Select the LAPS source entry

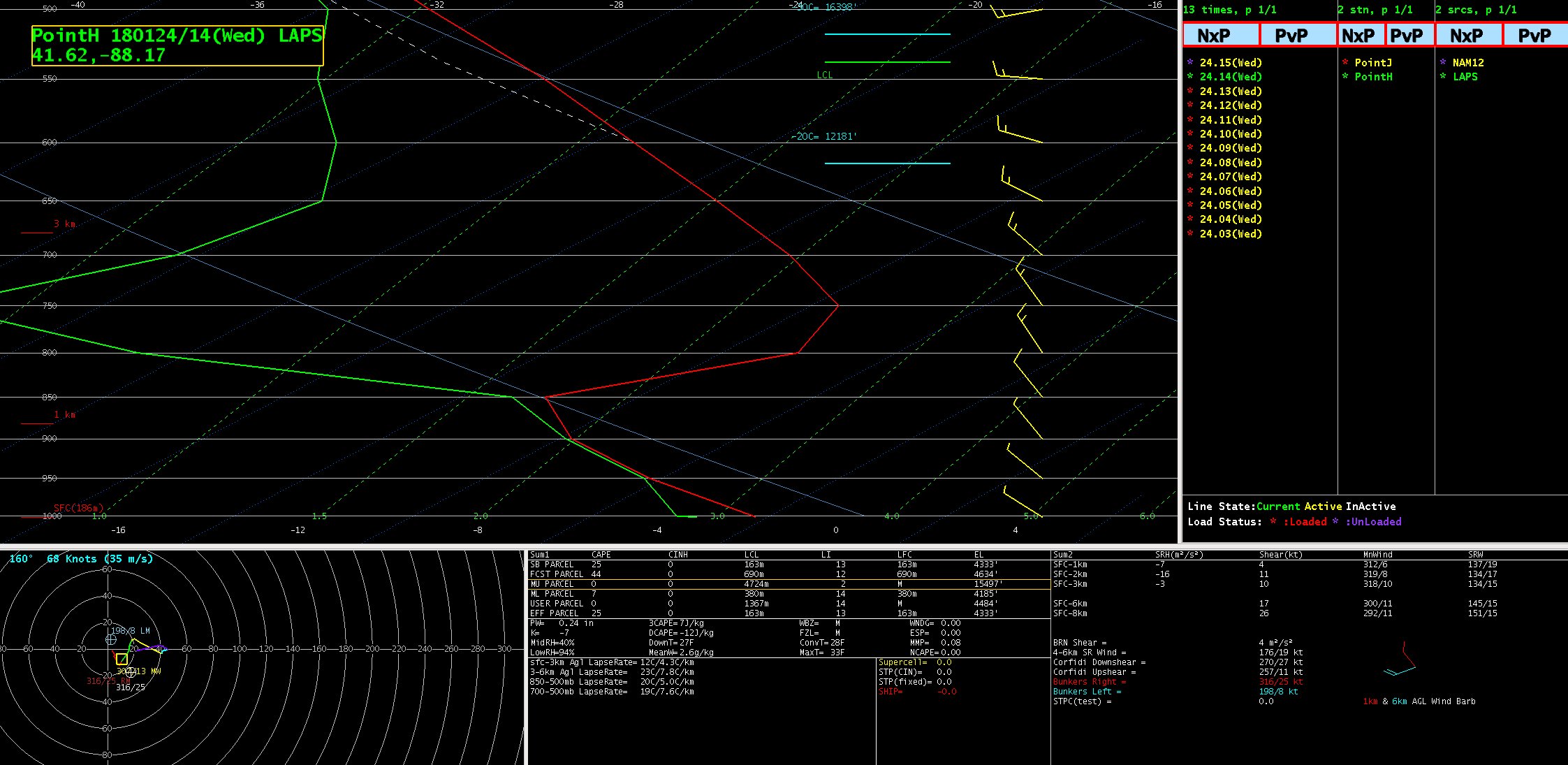(x=1465, y=77)
